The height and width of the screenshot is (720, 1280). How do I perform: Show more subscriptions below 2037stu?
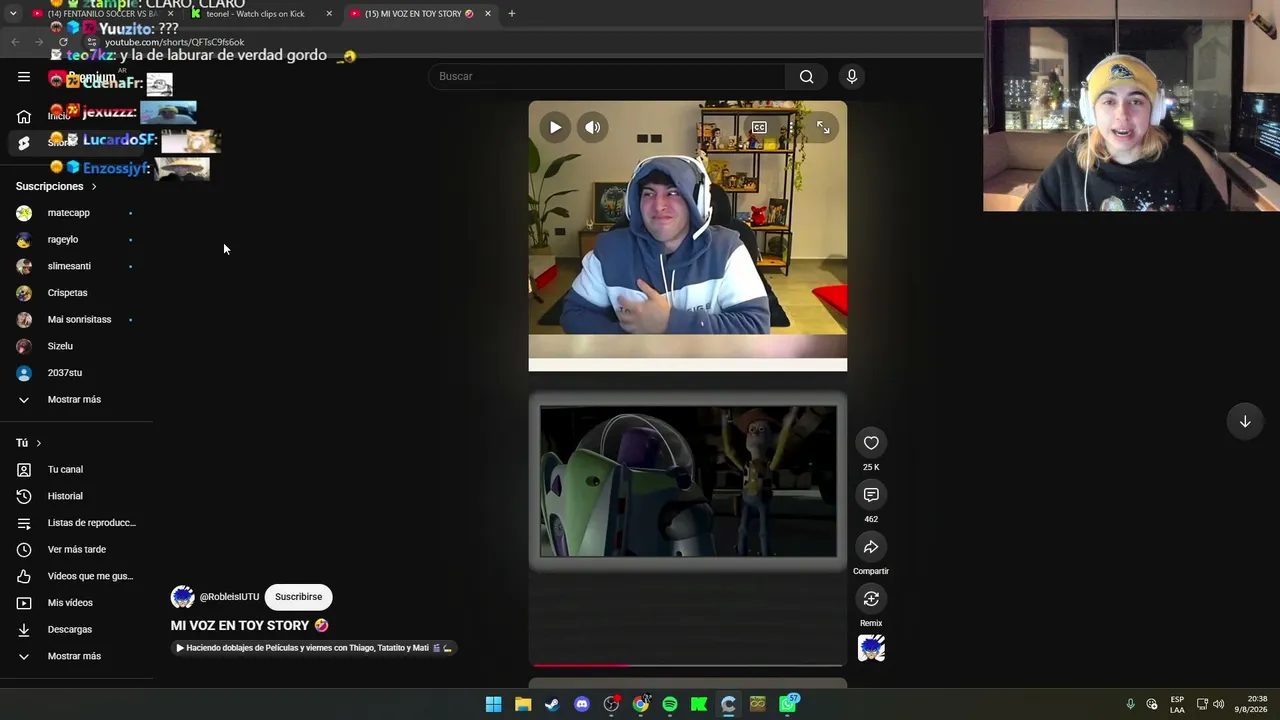coord(76,400)
